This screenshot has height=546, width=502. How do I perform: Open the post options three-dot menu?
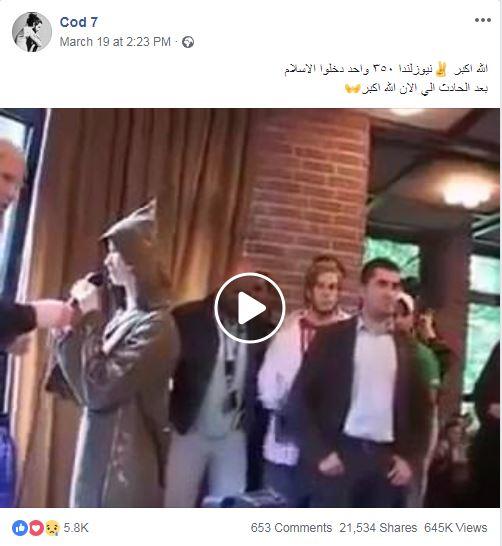(483, 20)
